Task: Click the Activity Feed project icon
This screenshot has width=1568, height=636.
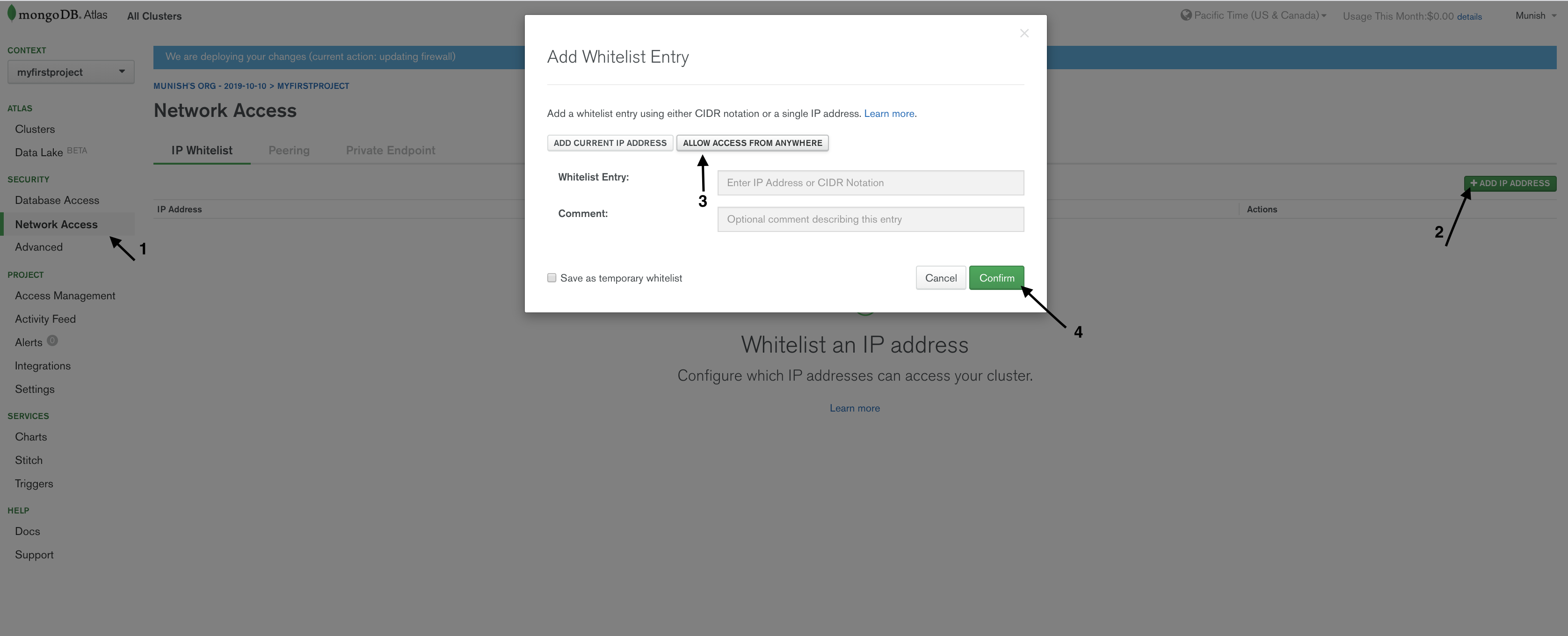Action: (x=45, y=318)
